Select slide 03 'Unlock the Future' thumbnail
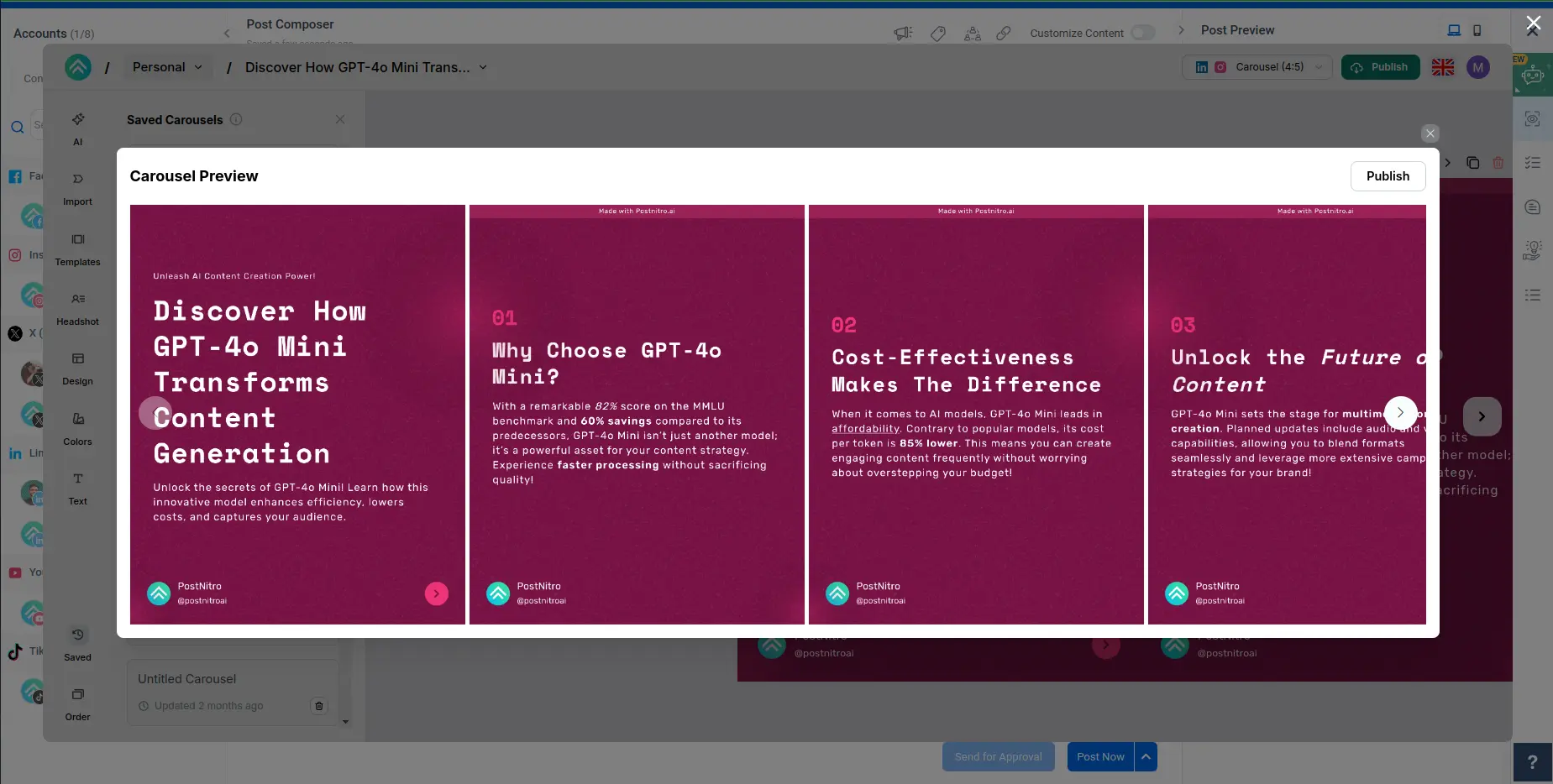 (x=1287, y=415)
